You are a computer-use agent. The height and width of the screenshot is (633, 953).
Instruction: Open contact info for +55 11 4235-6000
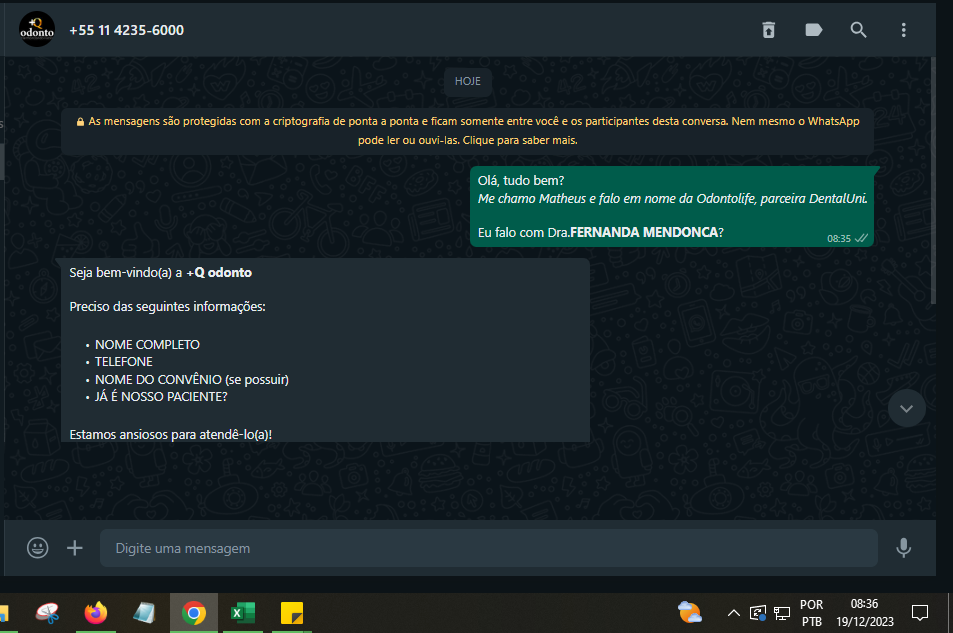tap(126, 30)
